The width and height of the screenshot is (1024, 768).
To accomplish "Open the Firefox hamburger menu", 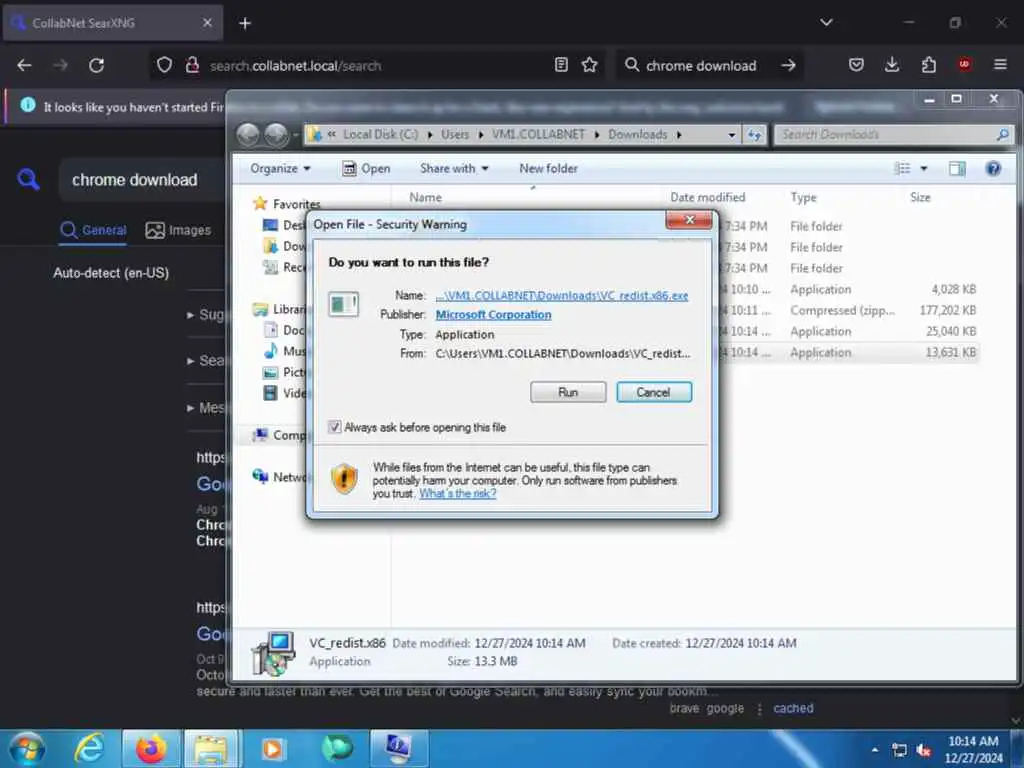I will [1000, 65].
